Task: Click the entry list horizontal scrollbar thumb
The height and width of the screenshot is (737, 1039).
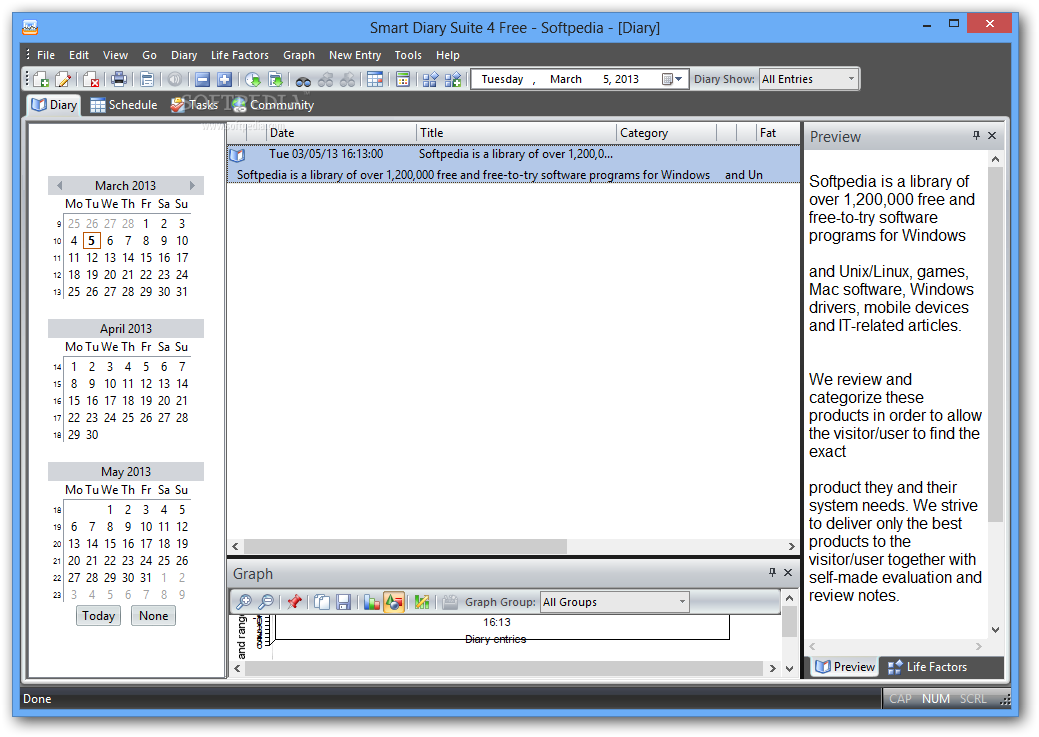Action: pos(405,546)
